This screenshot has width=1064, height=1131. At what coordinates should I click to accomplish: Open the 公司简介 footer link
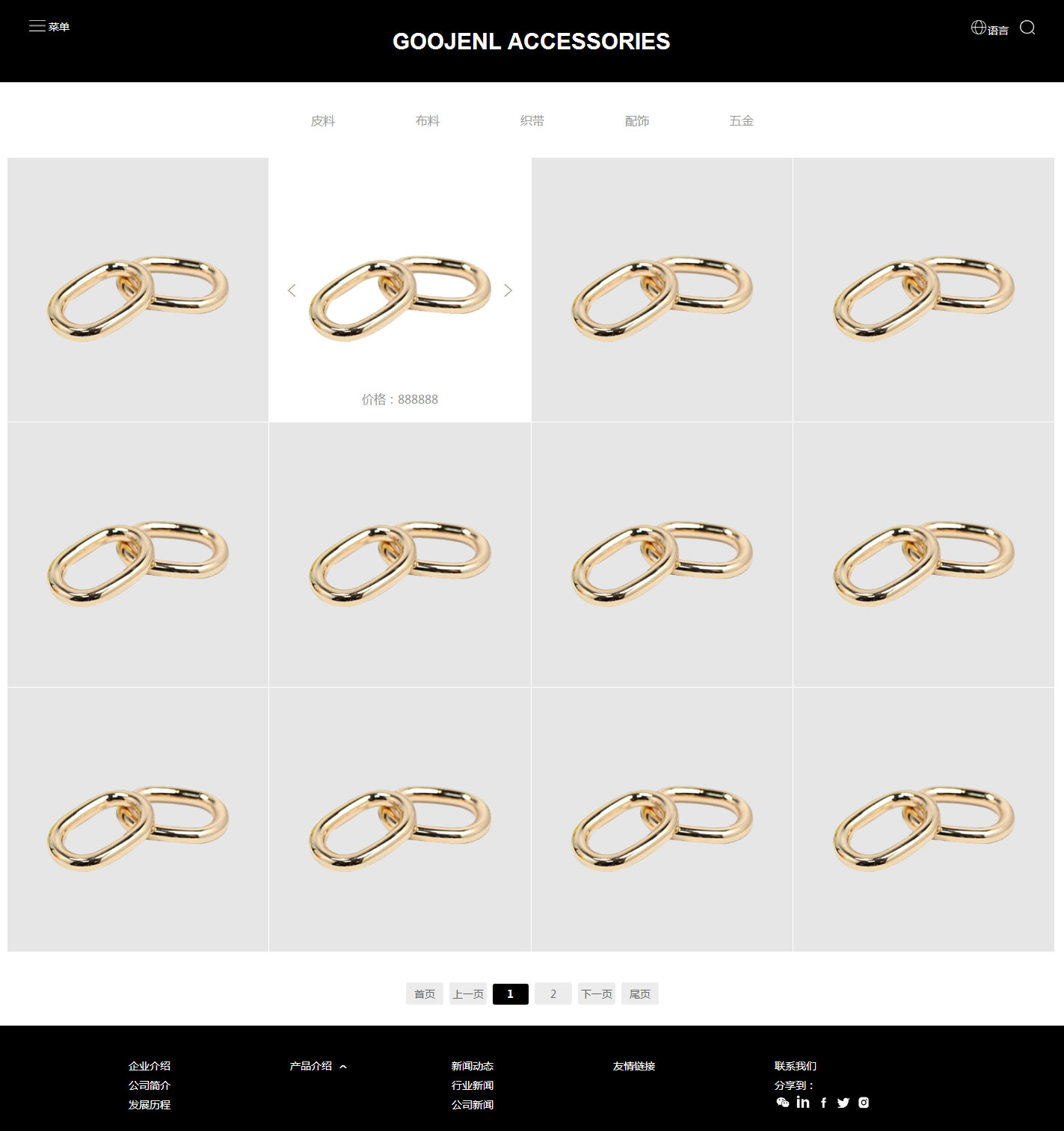(150, 1085)
